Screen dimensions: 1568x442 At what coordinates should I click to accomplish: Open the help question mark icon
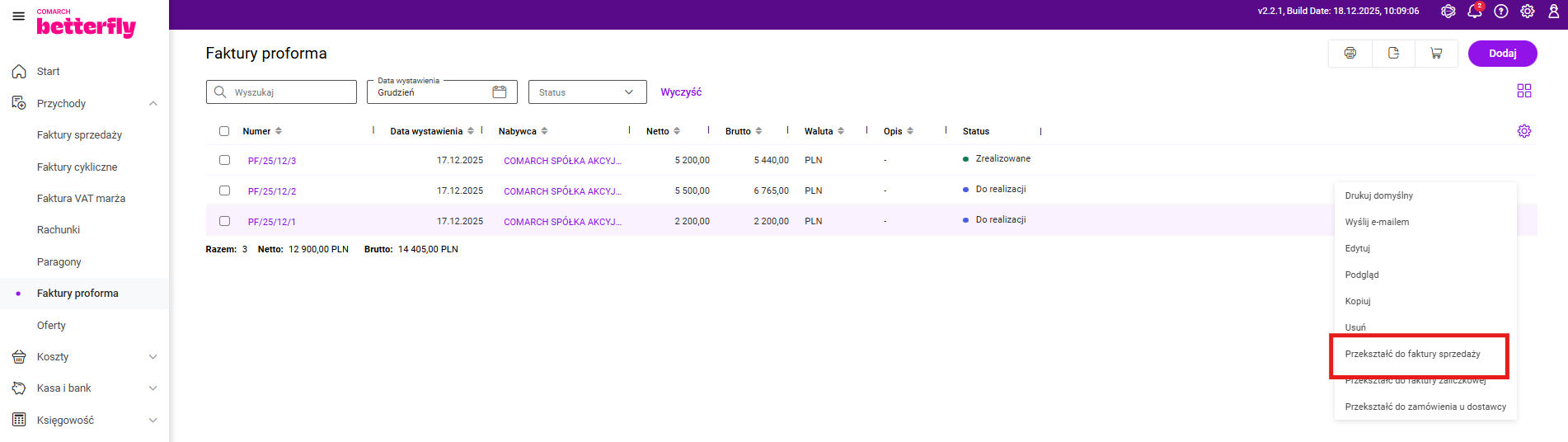[1501, 12]
